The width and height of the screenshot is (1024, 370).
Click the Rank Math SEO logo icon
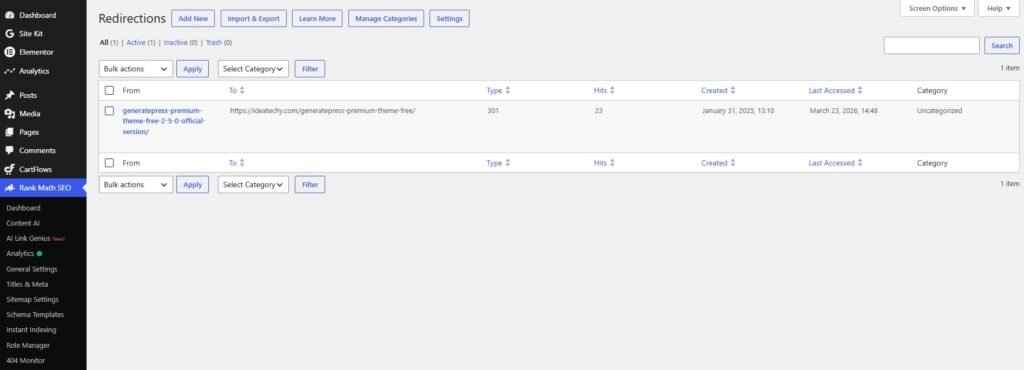click(10, 188)
